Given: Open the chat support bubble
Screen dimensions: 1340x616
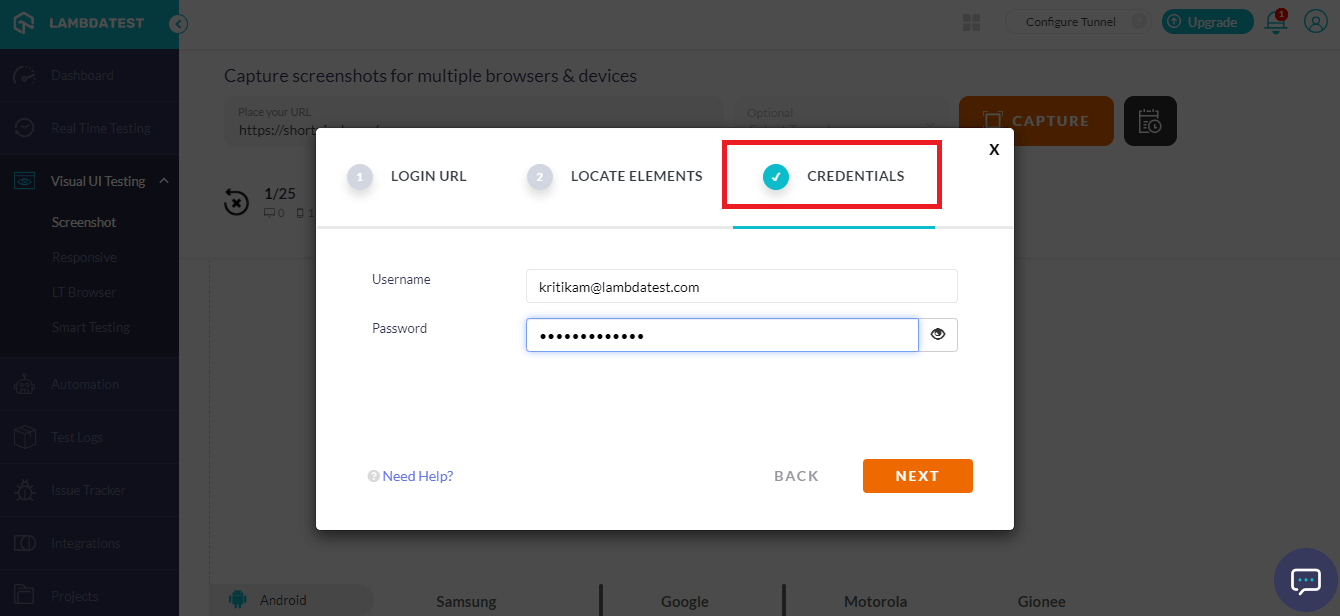Looking at the screenshot, I should [1306, 580].
